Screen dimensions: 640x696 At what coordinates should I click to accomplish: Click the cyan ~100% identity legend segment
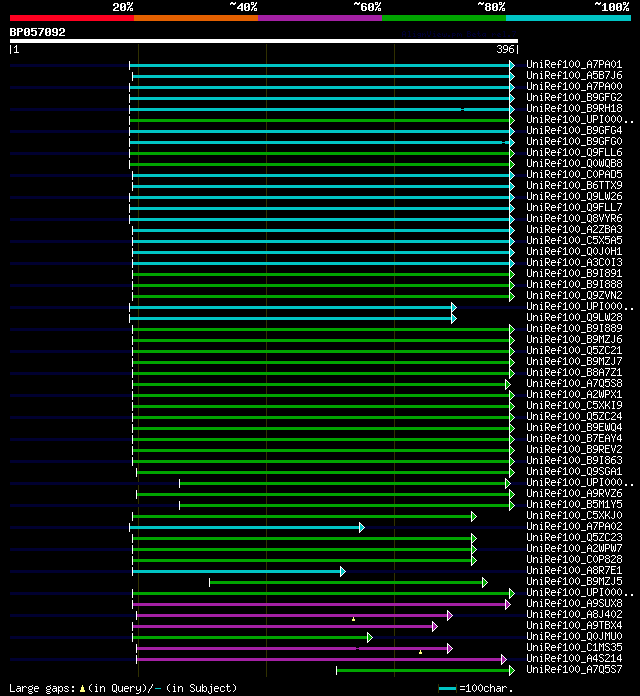(x=569, y=18)
